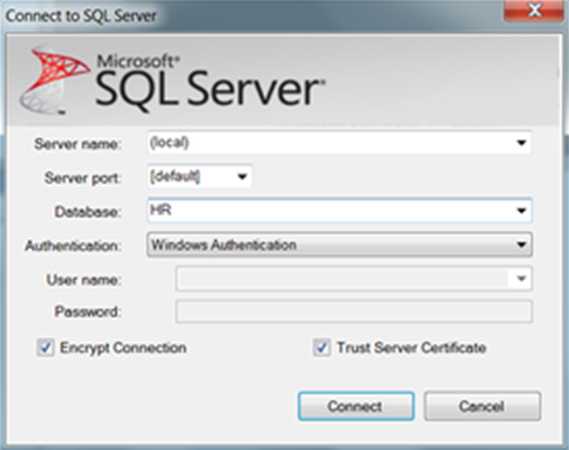Open the Authentication dropdown arrow

[521, 245]
